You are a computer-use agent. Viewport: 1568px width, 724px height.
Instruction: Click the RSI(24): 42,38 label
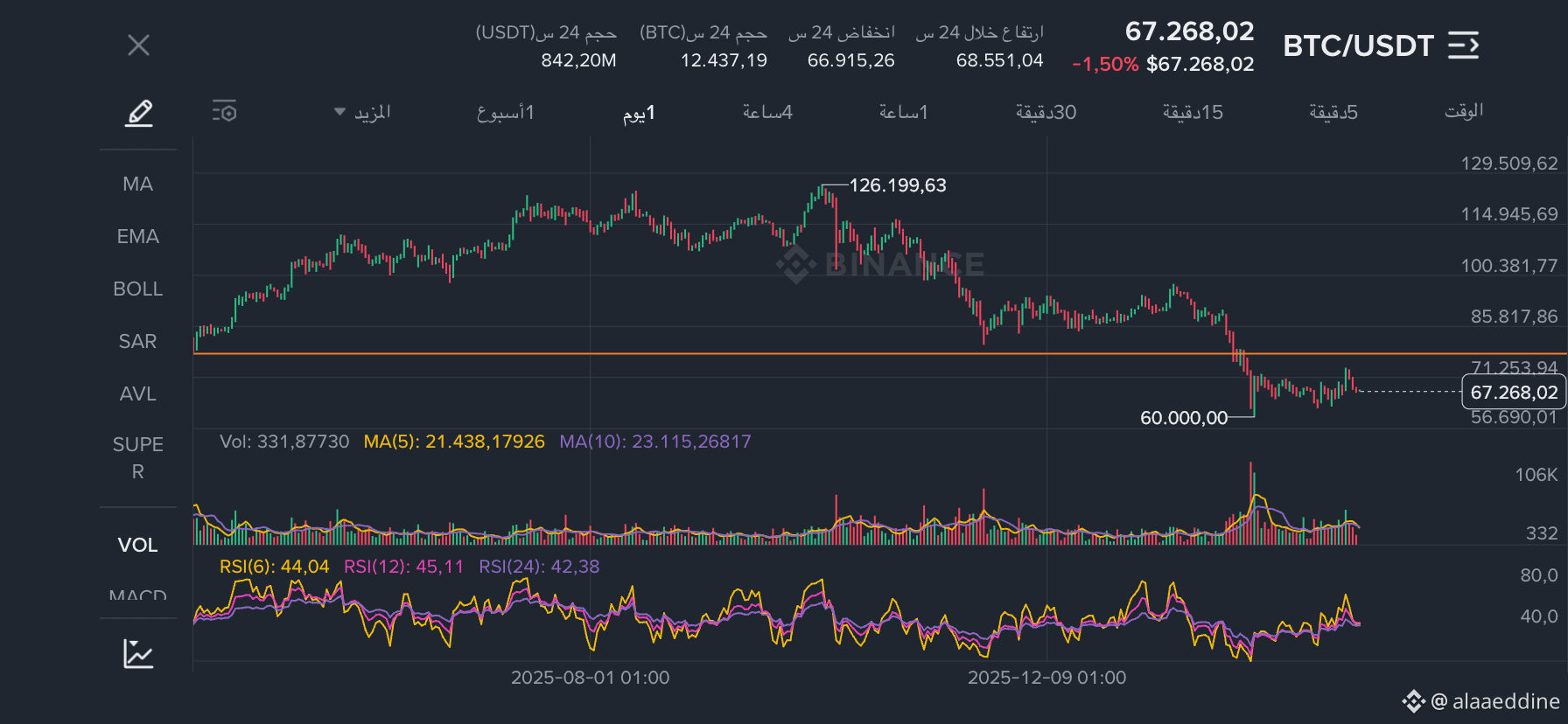click(x=539, y=567)
